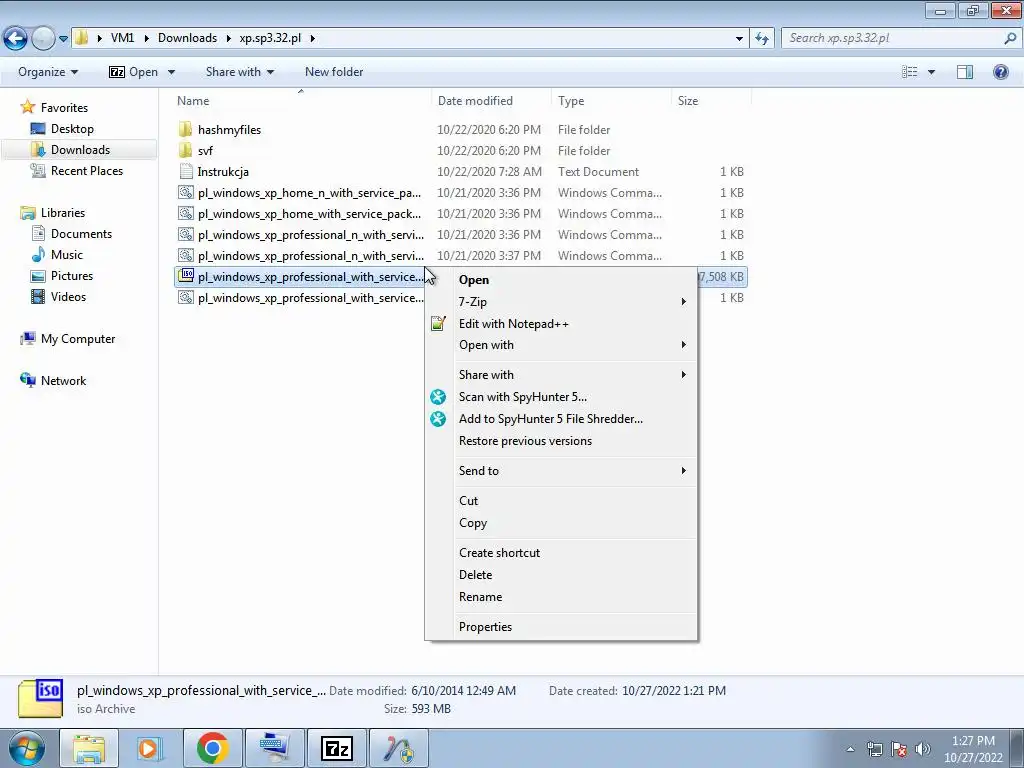Sort by the Name column header

point(300,101)
